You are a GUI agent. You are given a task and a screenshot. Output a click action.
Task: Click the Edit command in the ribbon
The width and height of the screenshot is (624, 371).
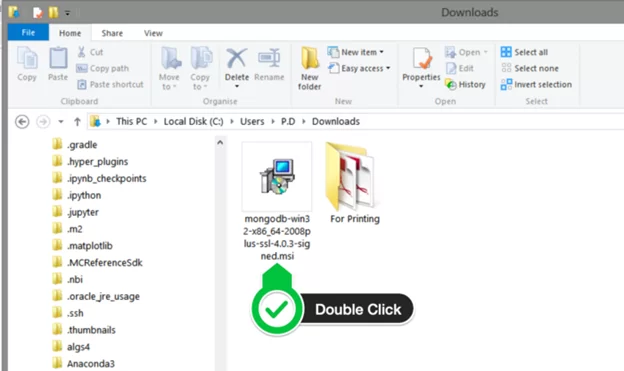(460, 68)
